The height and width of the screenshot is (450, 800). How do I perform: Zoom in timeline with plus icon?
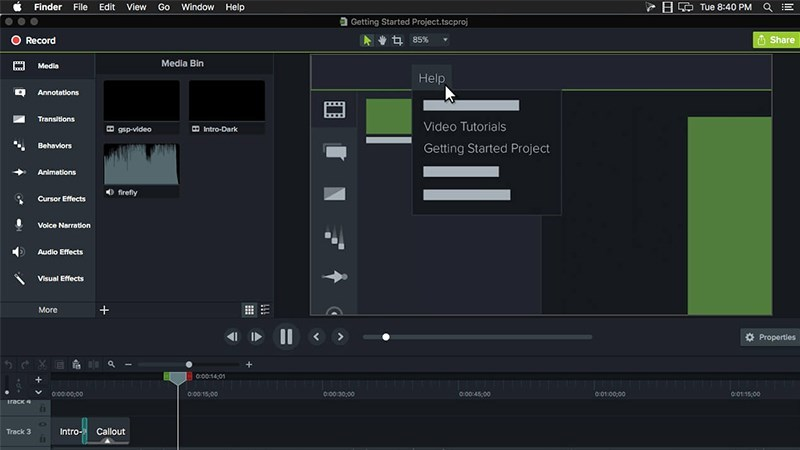click(x=249, y=364)
